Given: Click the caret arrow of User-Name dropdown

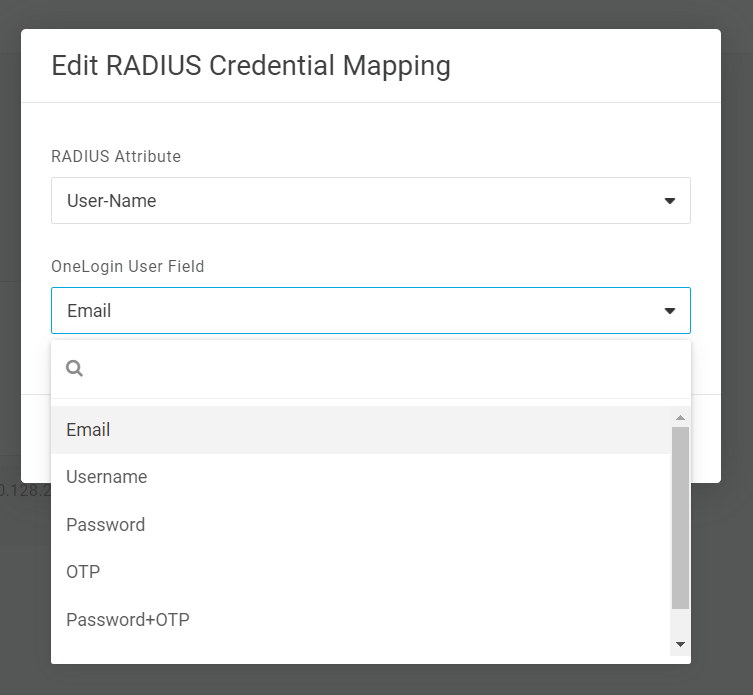Looking at the screenshot, I should coord(669,201).
